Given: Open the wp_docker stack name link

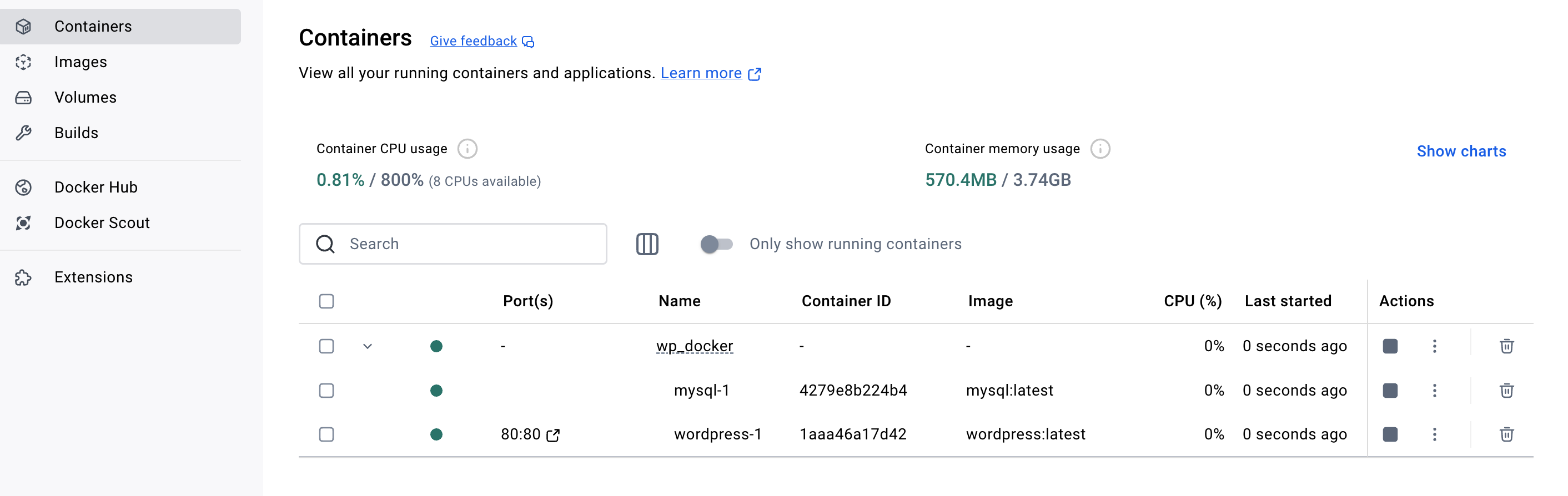Looking at the screenshot, I should (695, 346).
